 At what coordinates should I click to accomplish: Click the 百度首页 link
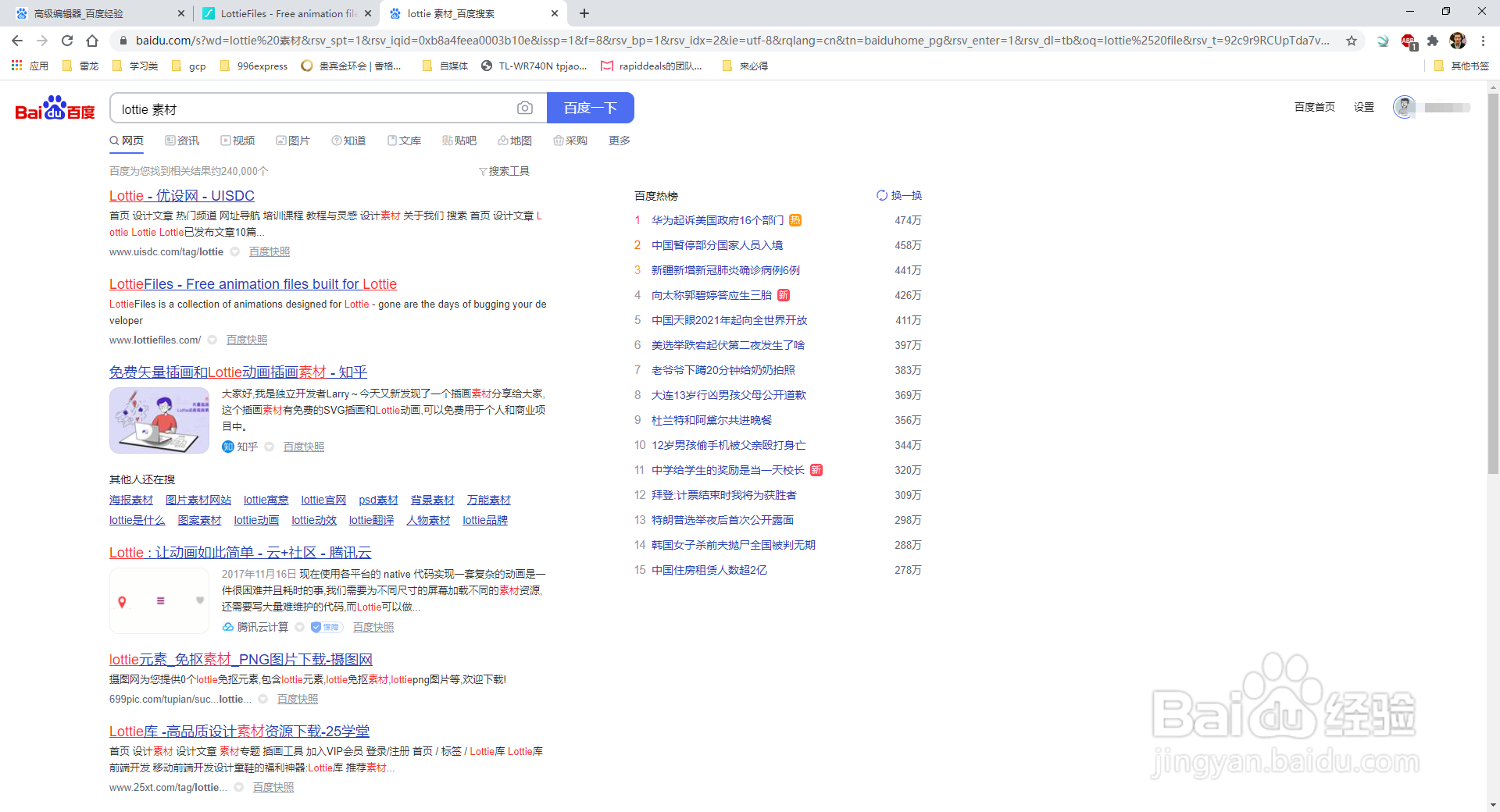coord(1315,107)
